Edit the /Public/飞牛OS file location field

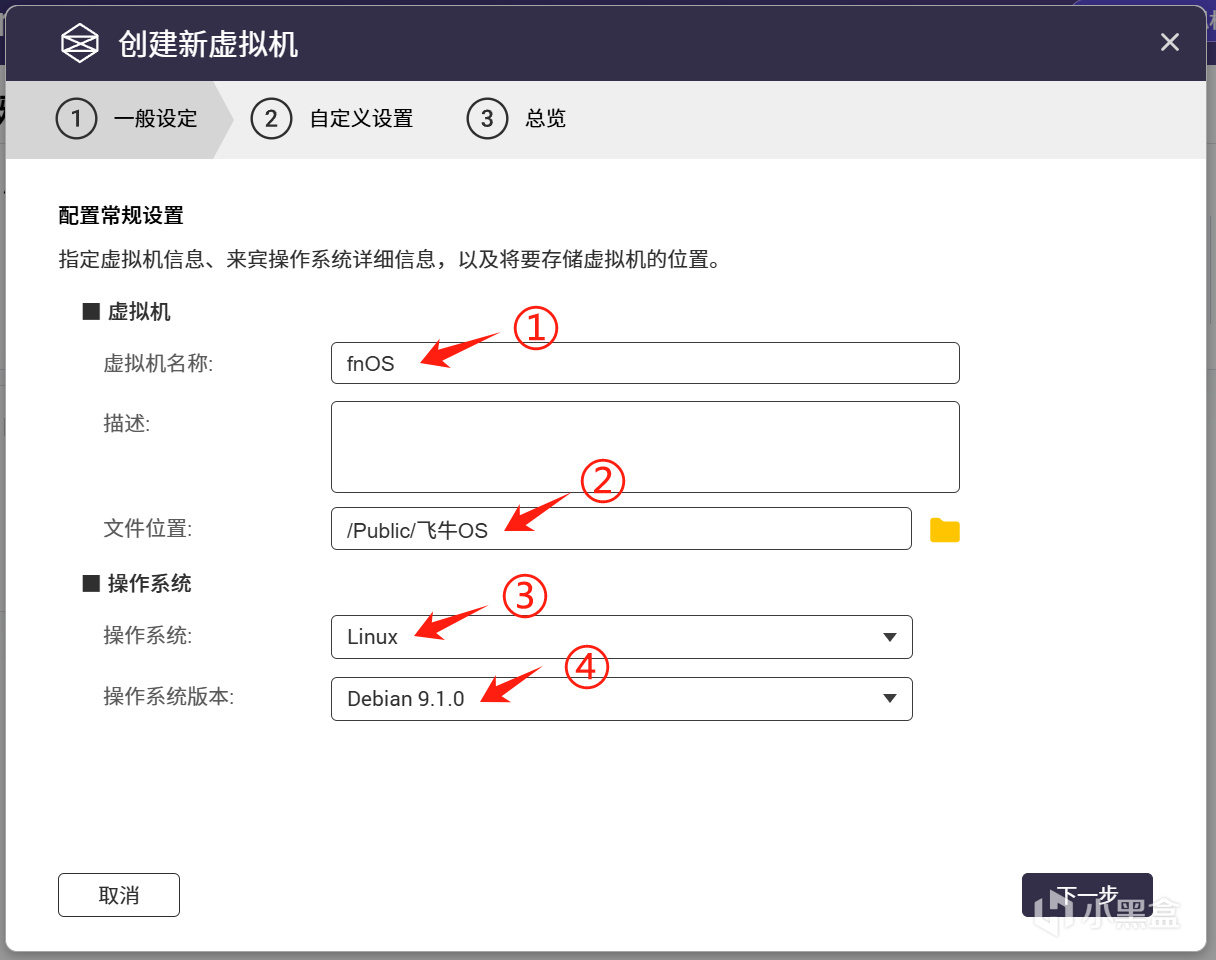coord(621,529)
